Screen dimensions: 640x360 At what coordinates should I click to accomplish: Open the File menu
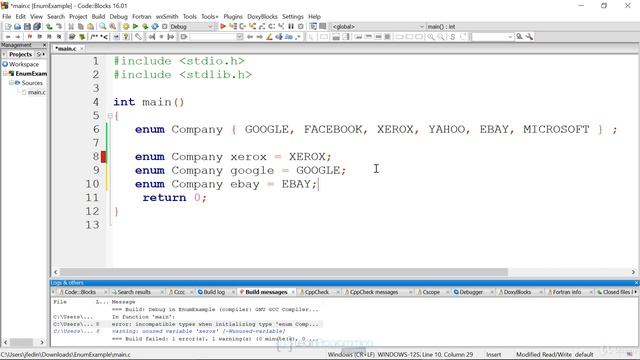coord(7,16)
